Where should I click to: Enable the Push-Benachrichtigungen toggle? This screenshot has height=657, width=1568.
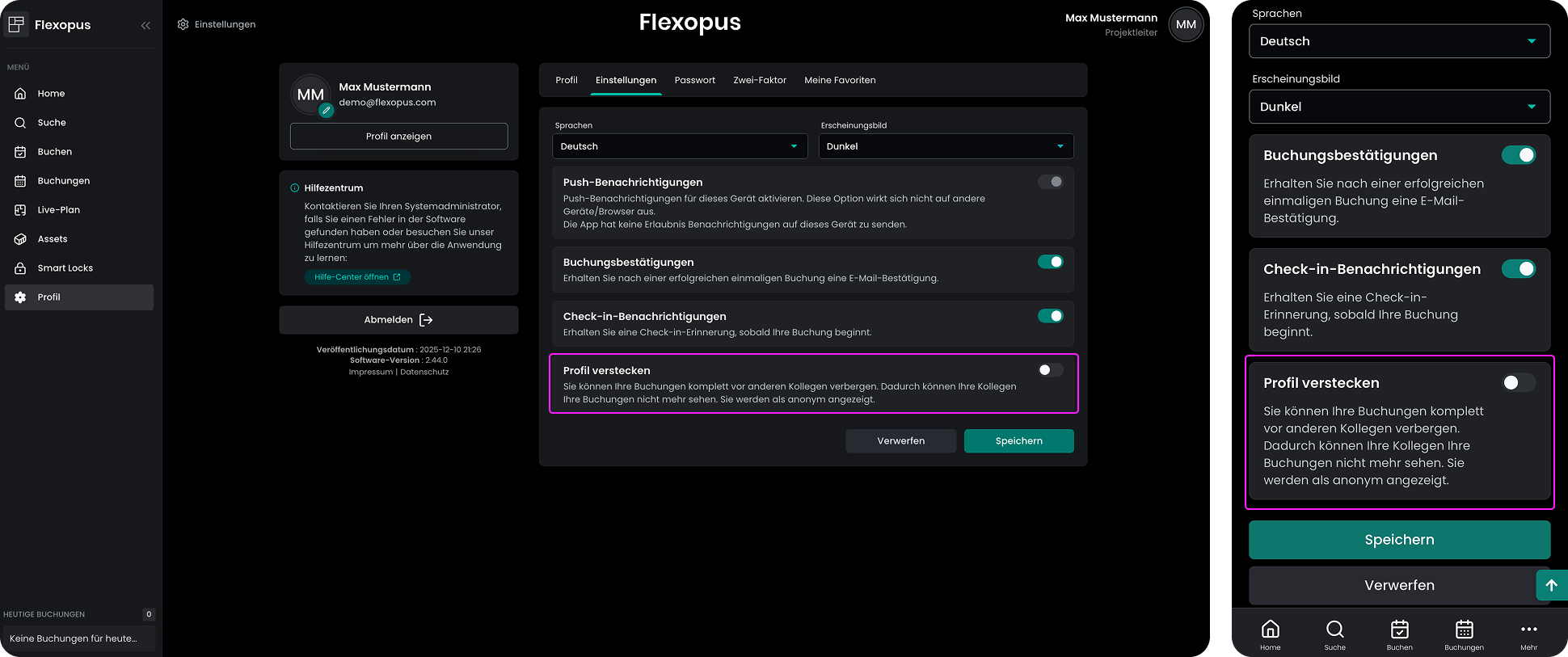(1050, 182)
